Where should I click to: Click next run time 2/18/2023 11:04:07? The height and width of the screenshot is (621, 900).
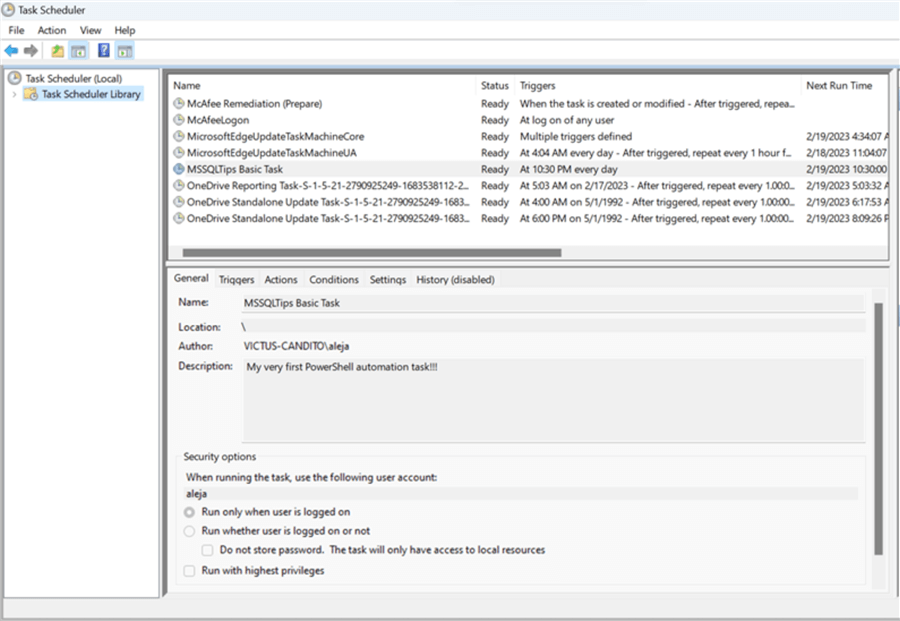[846, 153]
